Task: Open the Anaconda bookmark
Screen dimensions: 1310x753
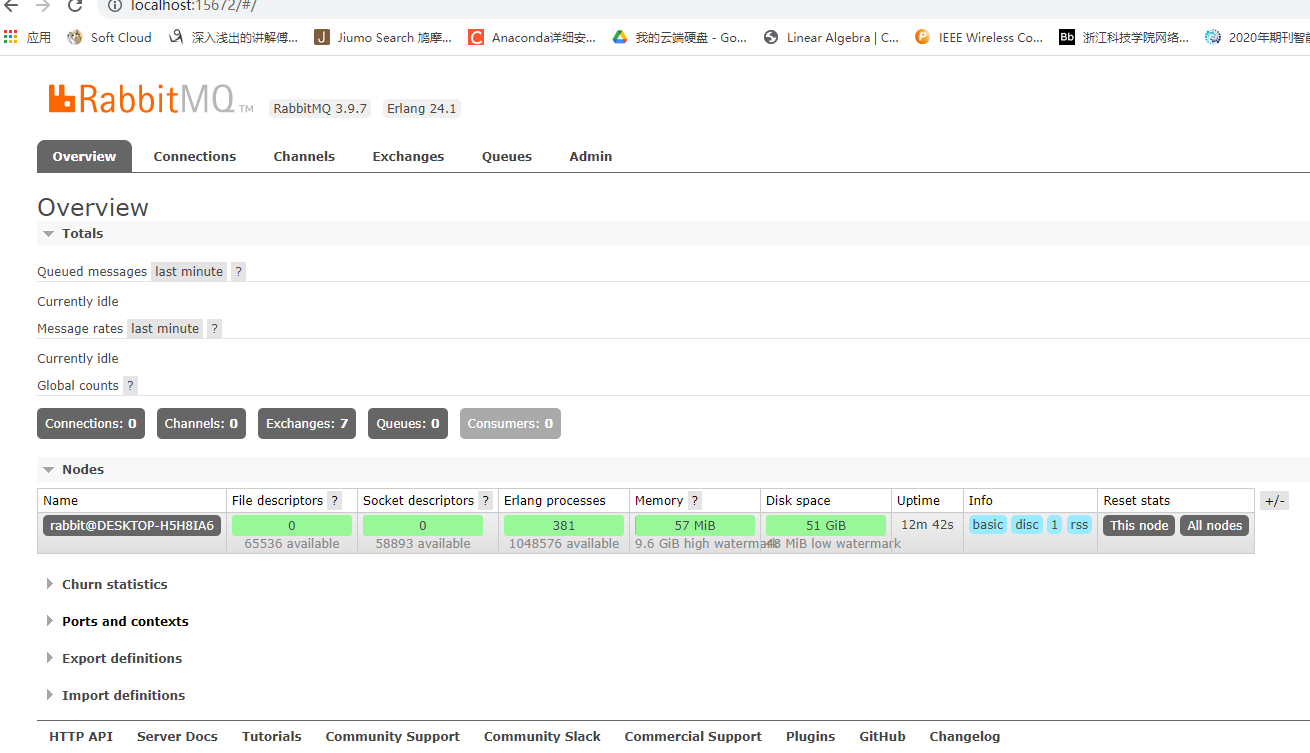Action: pos(532,37)
